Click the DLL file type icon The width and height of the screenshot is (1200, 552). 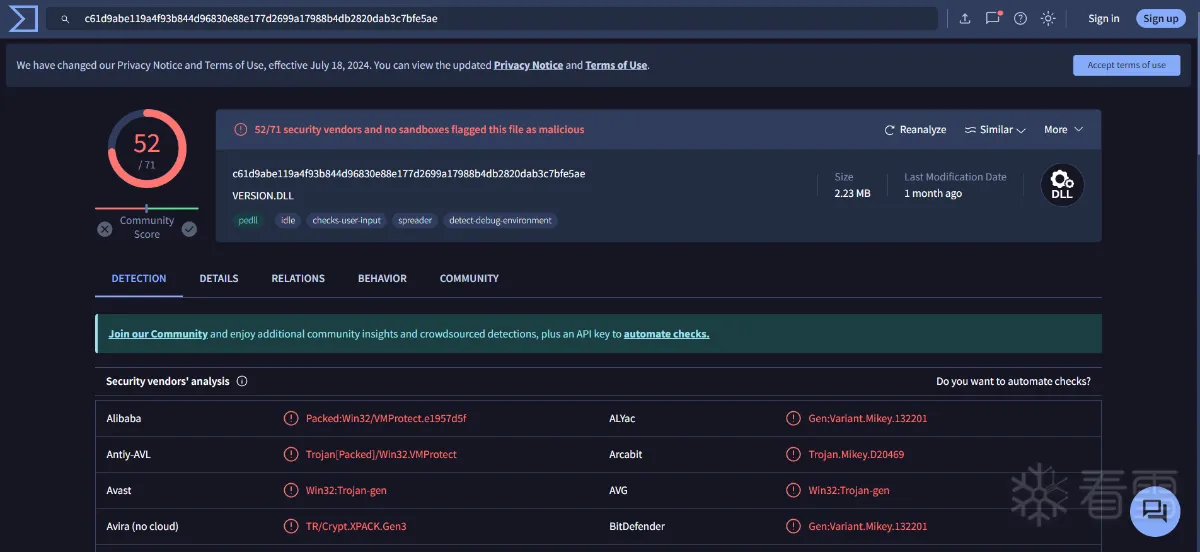point(1062,185)
